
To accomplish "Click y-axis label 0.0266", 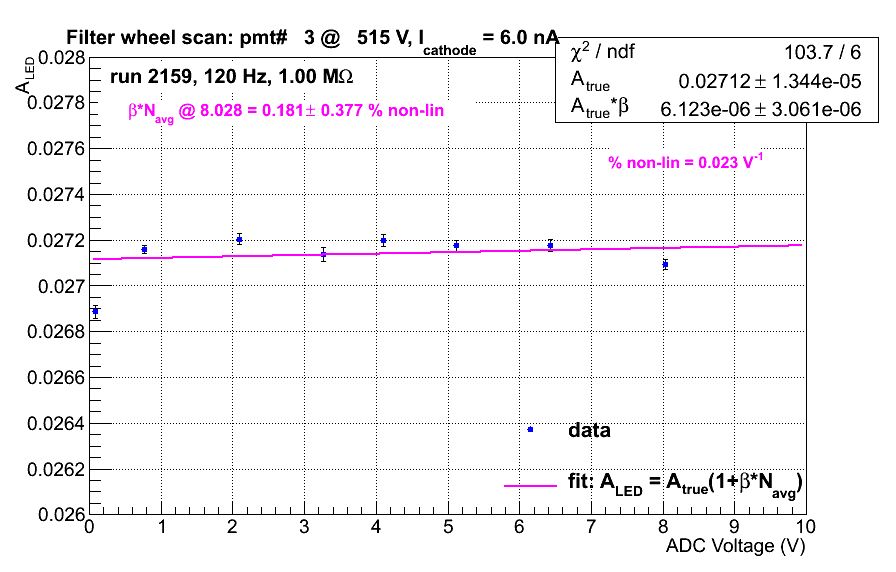I will (x=56, y=378).
